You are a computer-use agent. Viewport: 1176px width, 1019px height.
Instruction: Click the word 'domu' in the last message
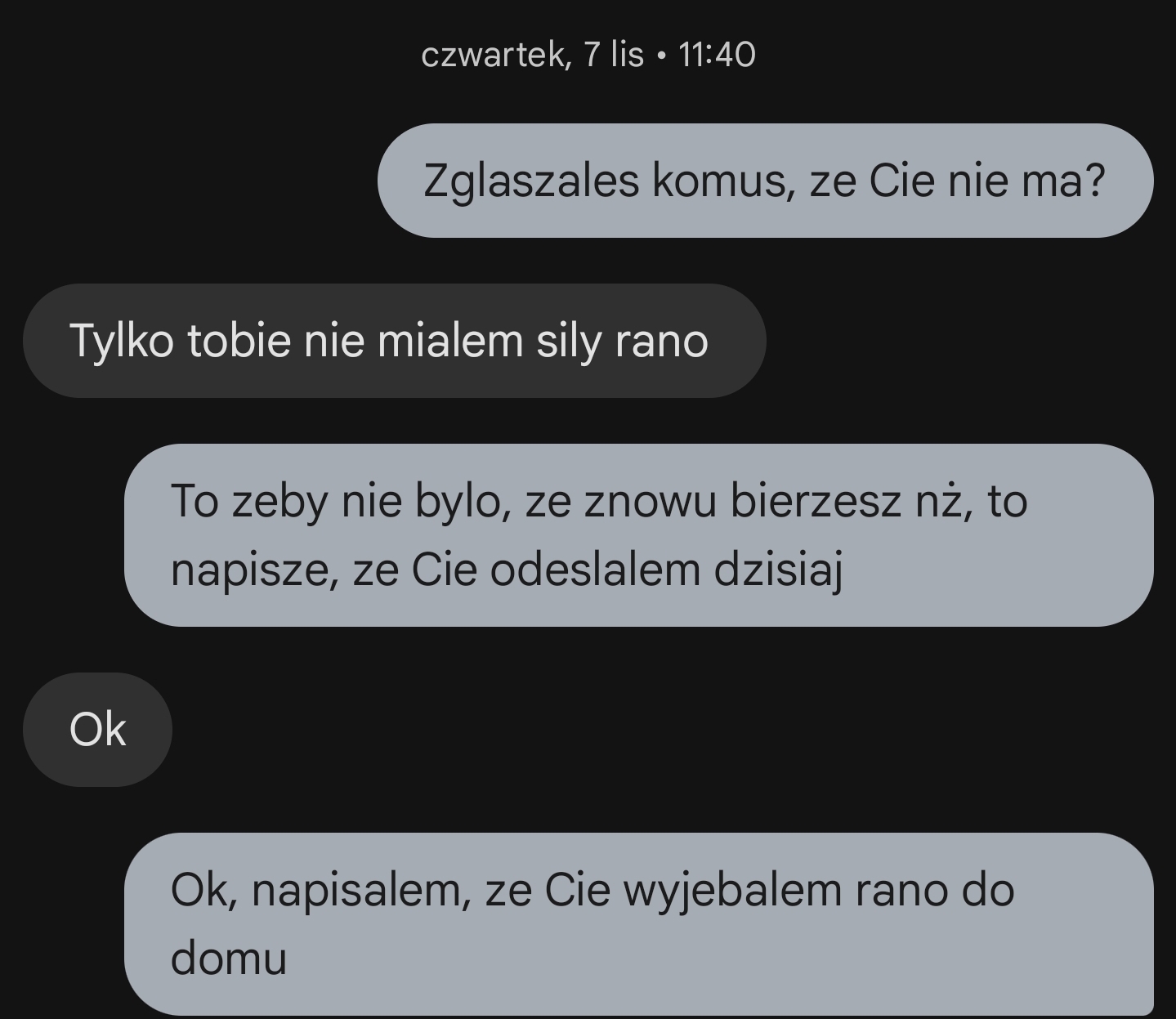pyautogui.click(x=229, y=959)
